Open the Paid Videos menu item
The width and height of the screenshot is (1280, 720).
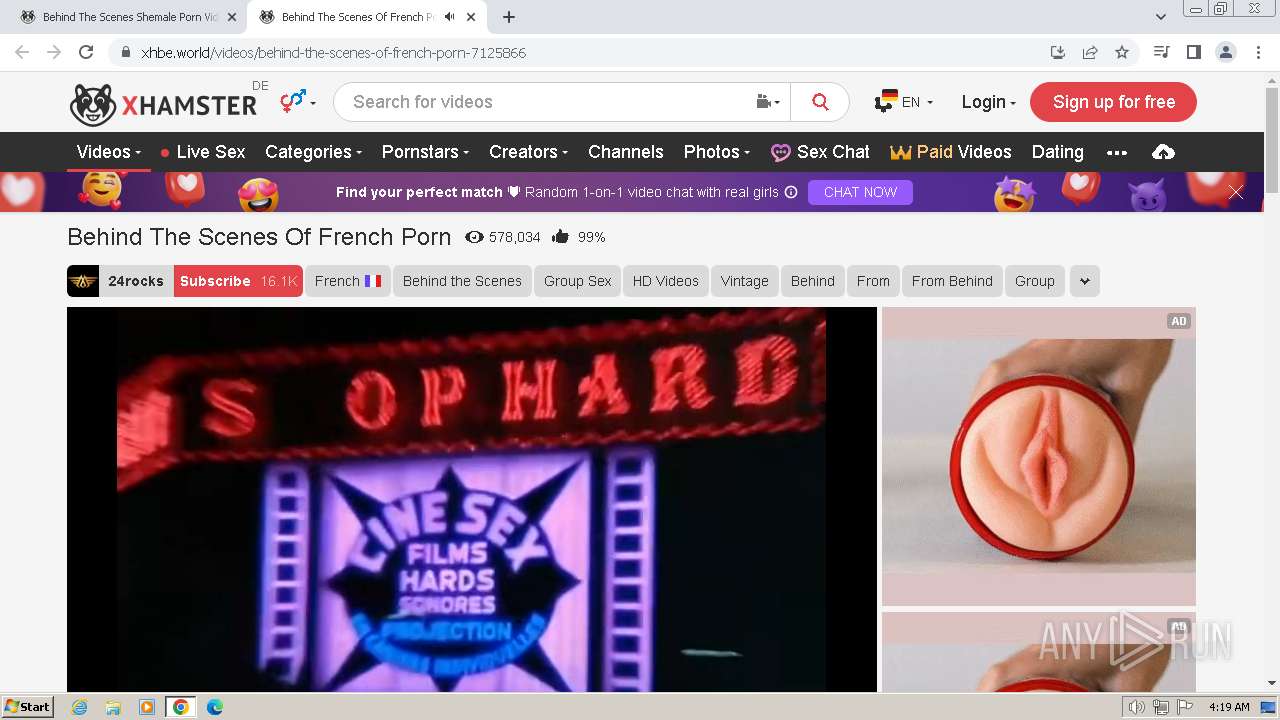[x=951, y=152]
